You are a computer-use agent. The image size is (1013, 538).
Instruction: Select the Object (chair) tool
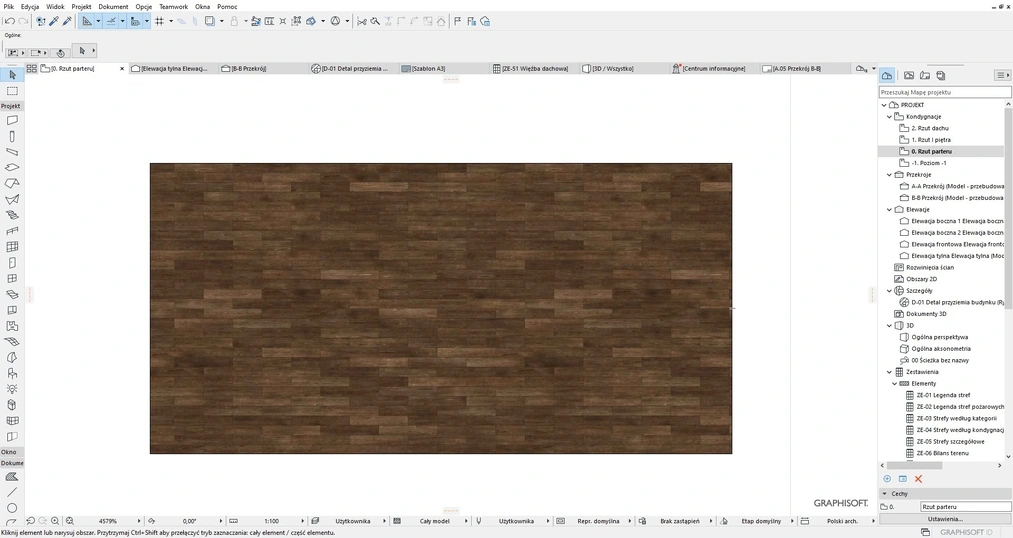pos(12,373)
